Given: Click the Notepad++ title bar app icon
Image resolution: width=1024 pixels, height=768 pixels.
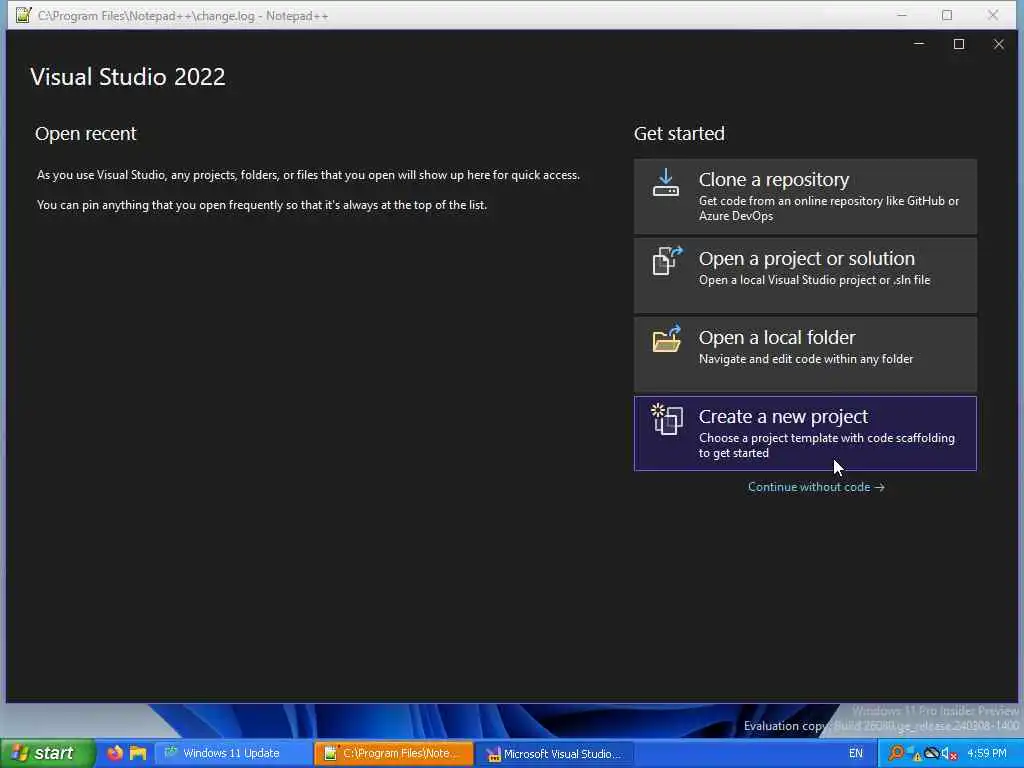Looking at the screenshot, I should 23,15.
